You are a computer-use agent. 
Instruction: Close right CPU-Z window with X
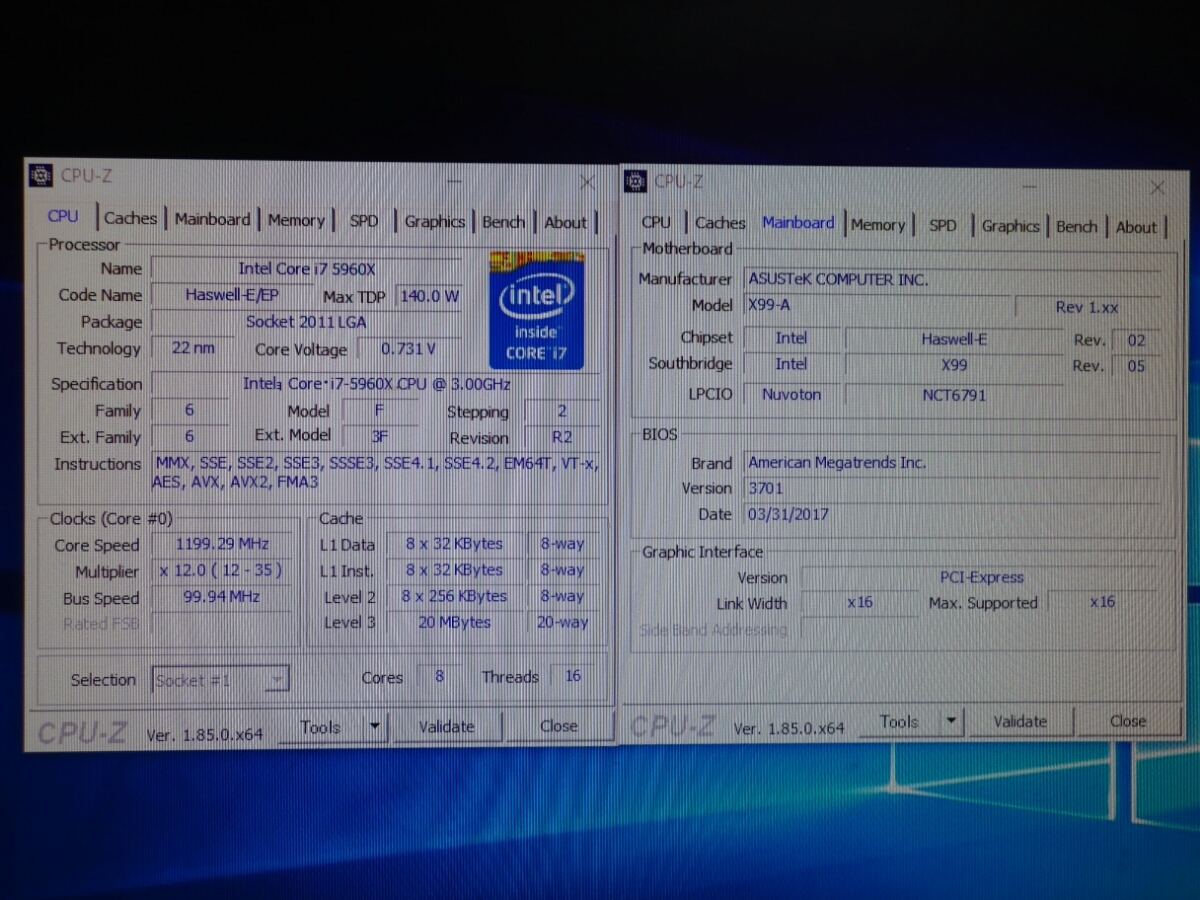pyautogui.click(x=1157, y=187)
